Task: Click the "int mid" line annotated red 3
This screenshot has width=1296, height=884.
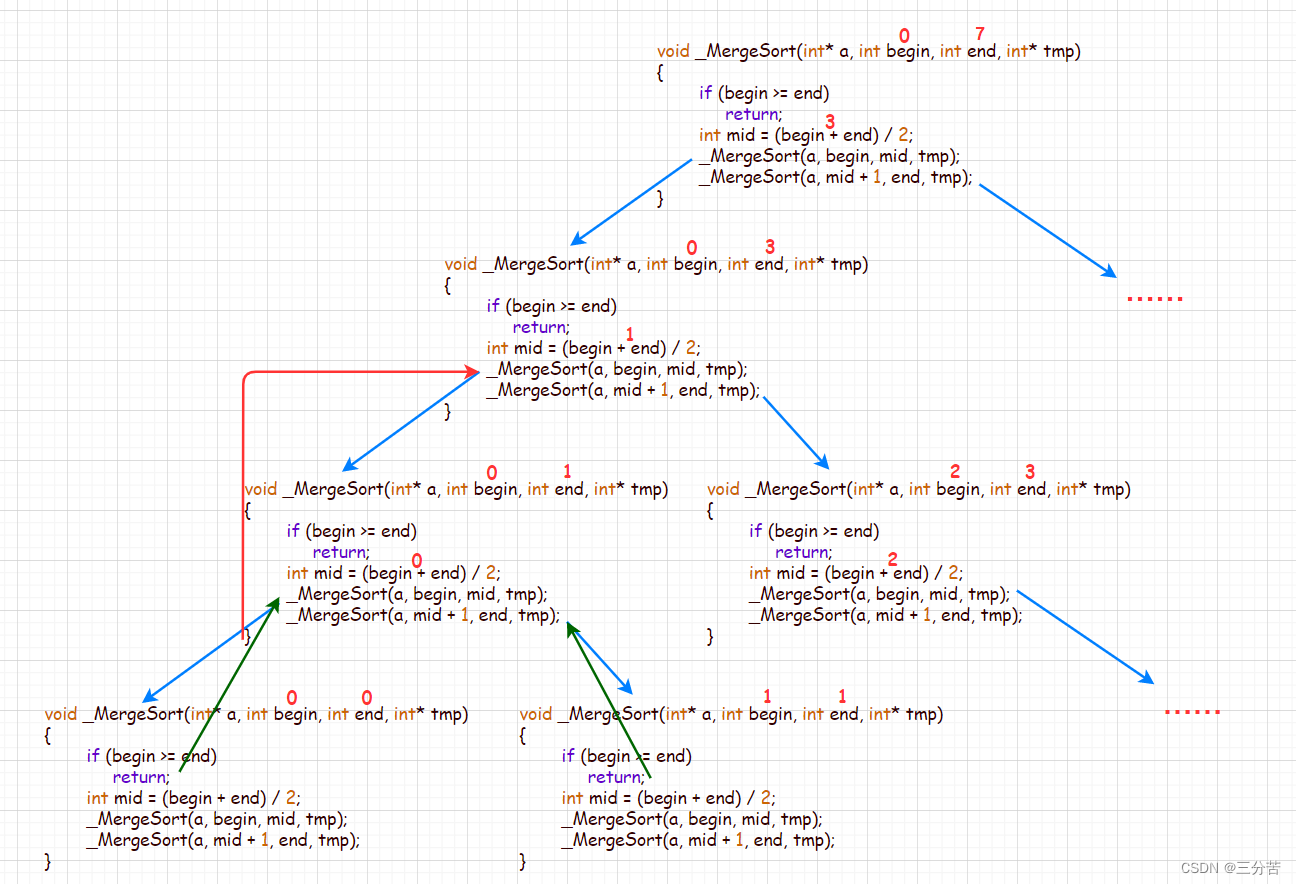Action: pyautogui.click(x=806, y=135)
